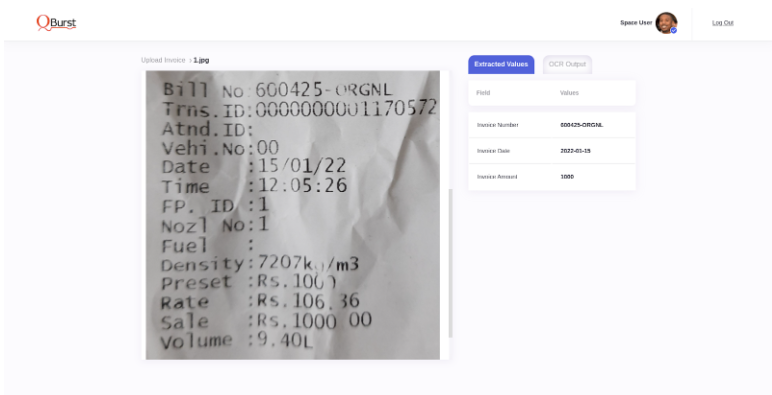The image size is (772, 395).
Task: Click the invoice image viewer scrollbar
Action: [x=450, y=263]
